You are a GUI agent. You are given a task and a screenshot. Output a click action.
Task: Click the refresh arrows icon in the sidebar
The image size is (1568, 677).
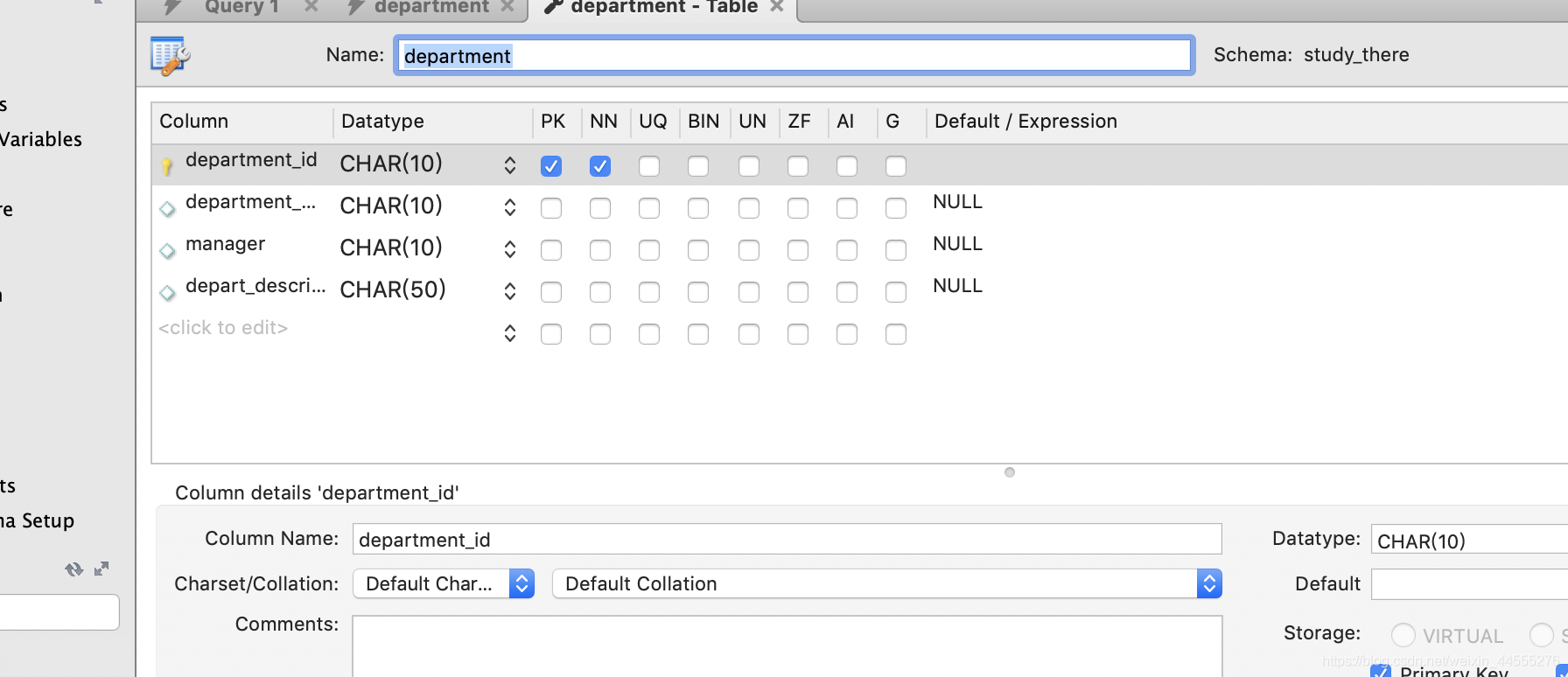pyautogui.click(x=73, y=569)
